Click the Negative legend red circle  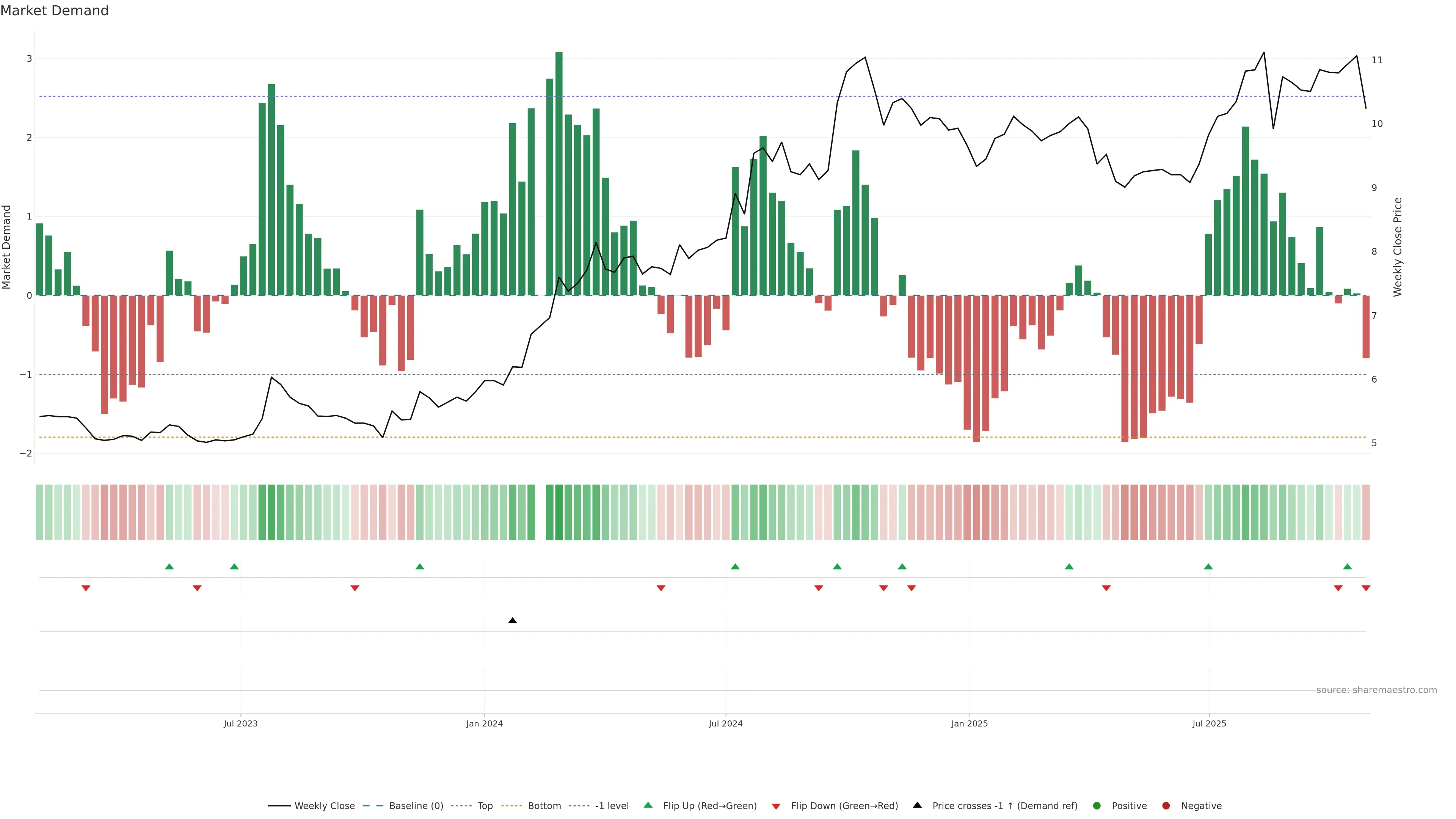[1166, 805]
